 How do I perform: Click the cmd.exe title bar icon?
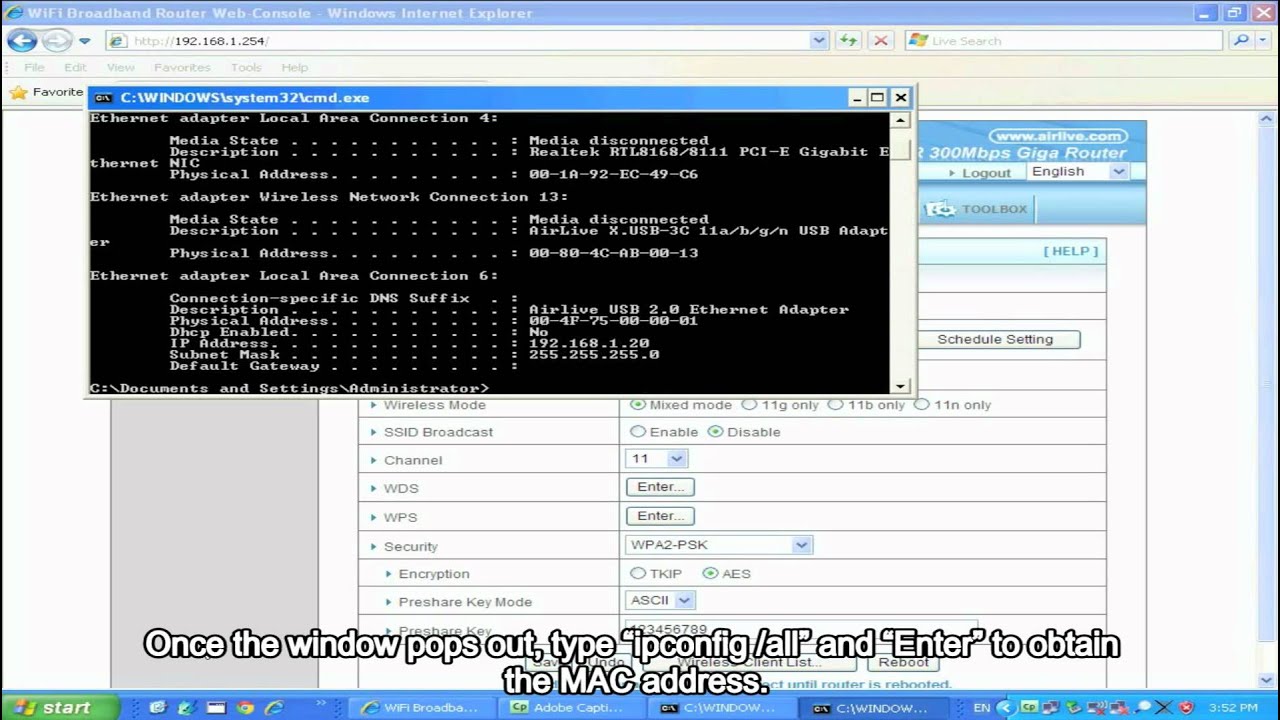(103, 98)
